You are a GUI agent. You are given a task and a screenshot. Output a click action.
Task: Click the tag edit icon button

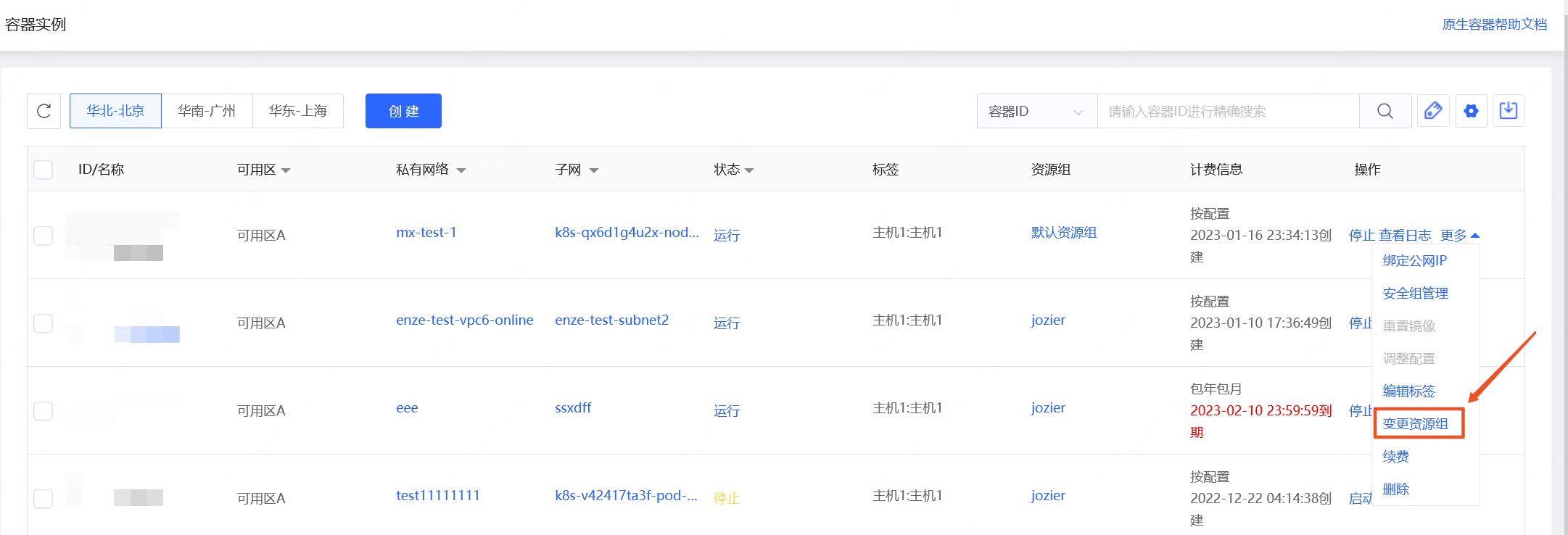pos(1433,111)
